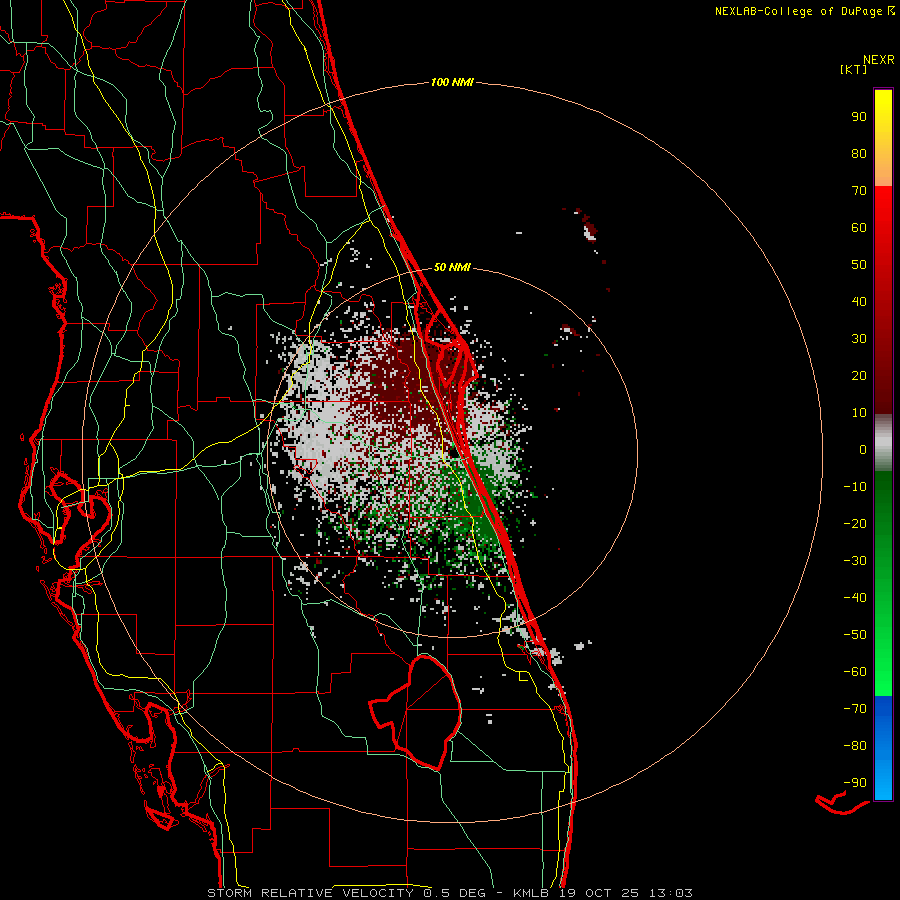Click the -90 knot scale value
The height and width of the screenshot is (900, 900).
click(855, 782)
